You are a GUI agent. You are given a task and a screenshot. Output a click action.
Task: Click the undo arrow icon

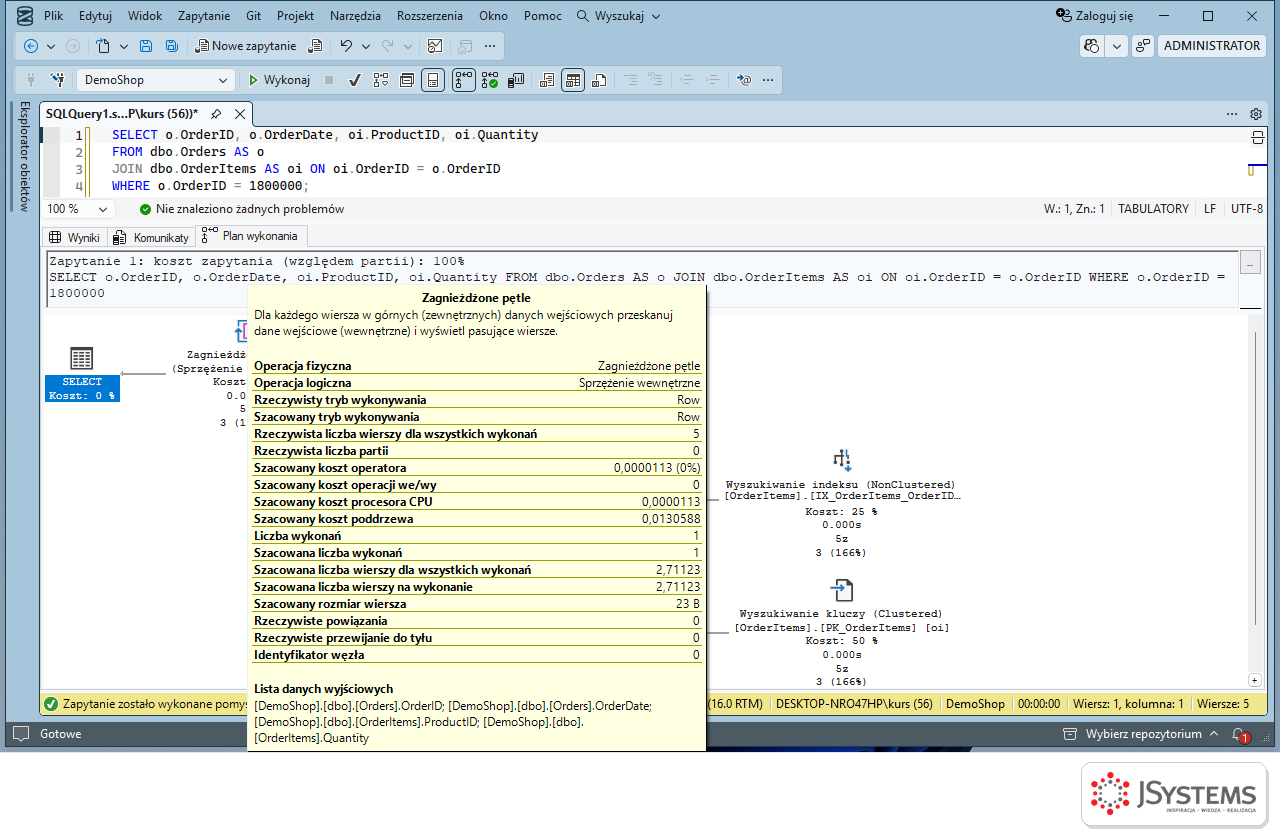click(346, 46)
